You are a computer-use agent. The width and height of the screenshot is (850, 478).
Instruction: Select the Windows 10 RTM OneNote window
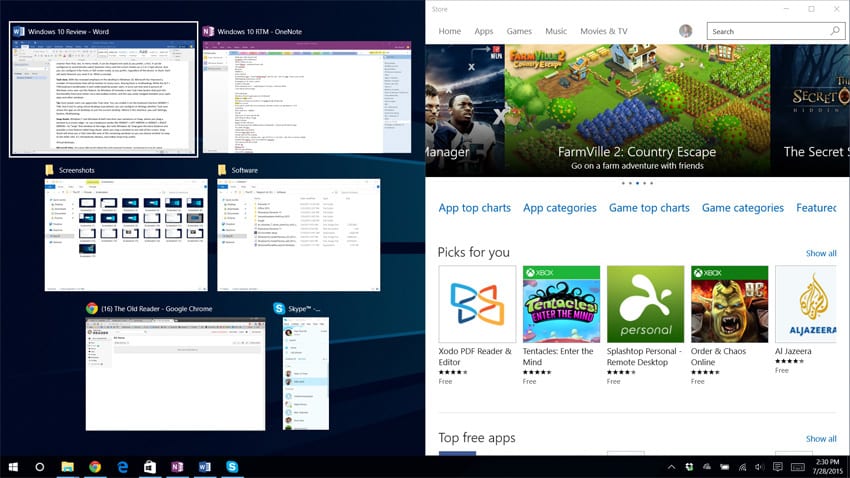point(307,97)
